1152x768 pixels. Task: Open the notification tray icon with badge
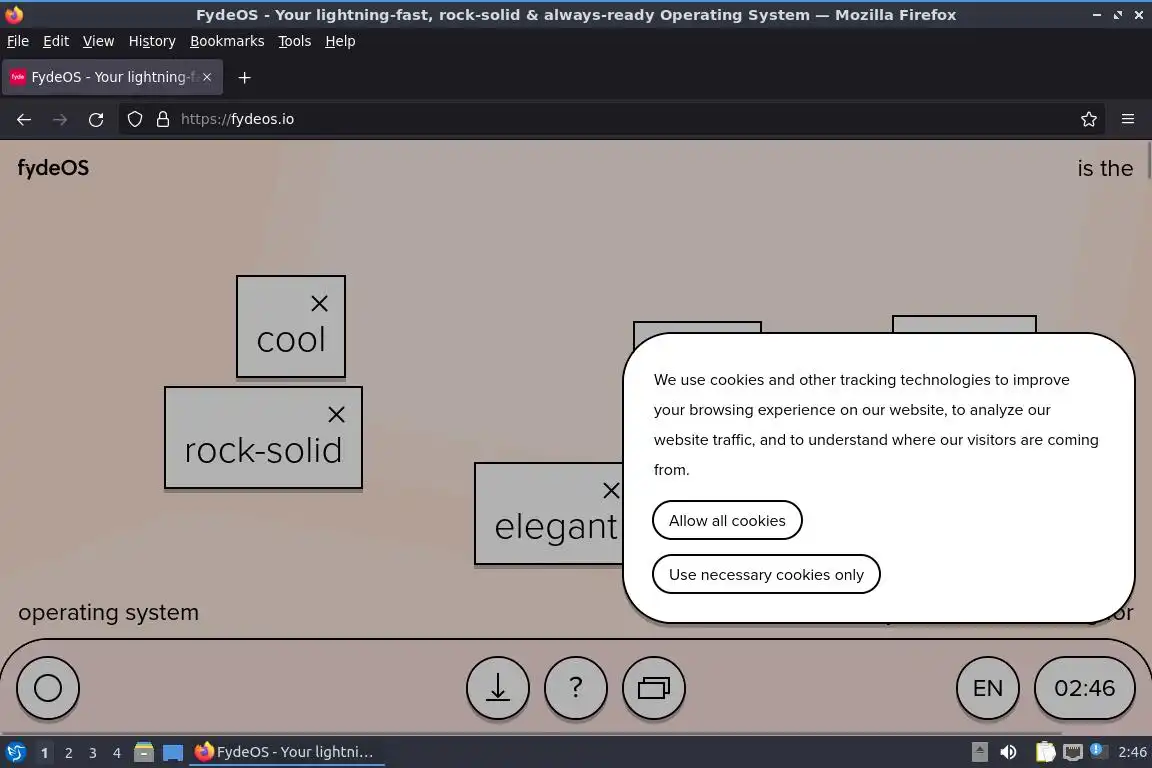point(1099,750)
